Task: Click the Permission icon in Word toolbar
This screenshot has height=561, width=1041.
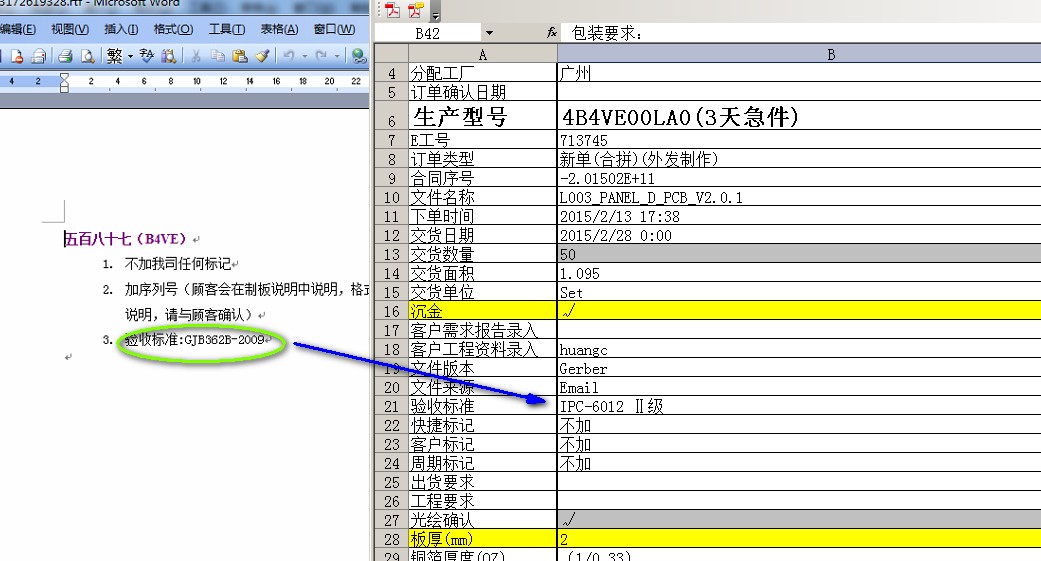Action: point(17,56)
